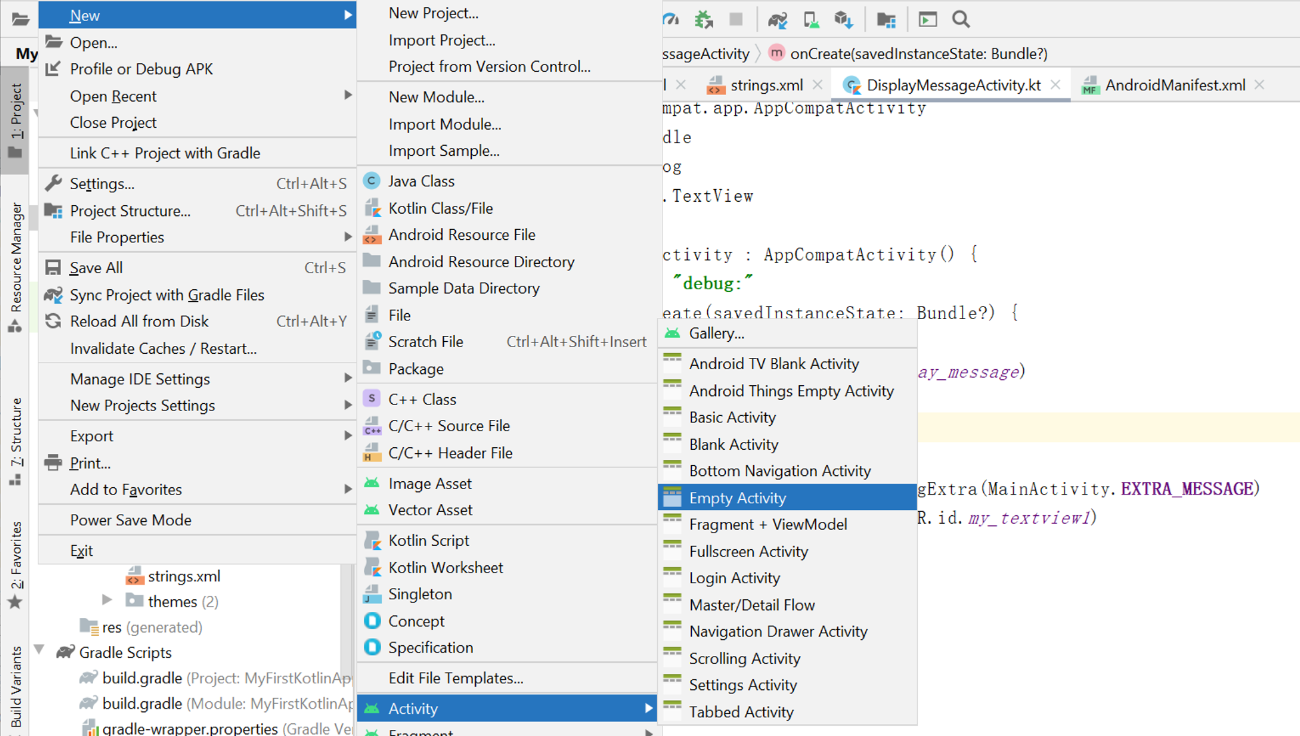The image size is (1300, 736).
Task: Select Login Activity in the submenu
Action: pos(787,578)
